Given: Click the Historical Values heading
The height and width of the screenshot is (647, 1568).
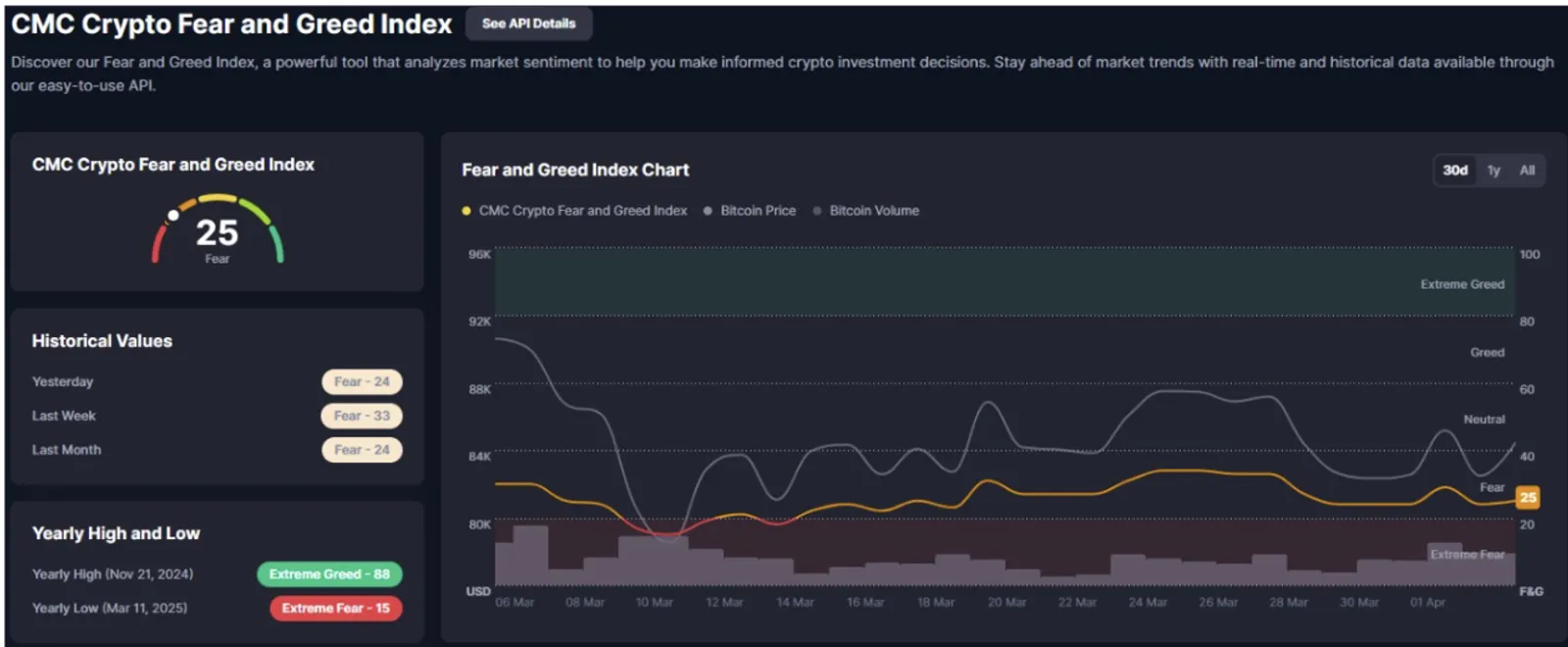Looking at the screenshot, I should [102, 341].
